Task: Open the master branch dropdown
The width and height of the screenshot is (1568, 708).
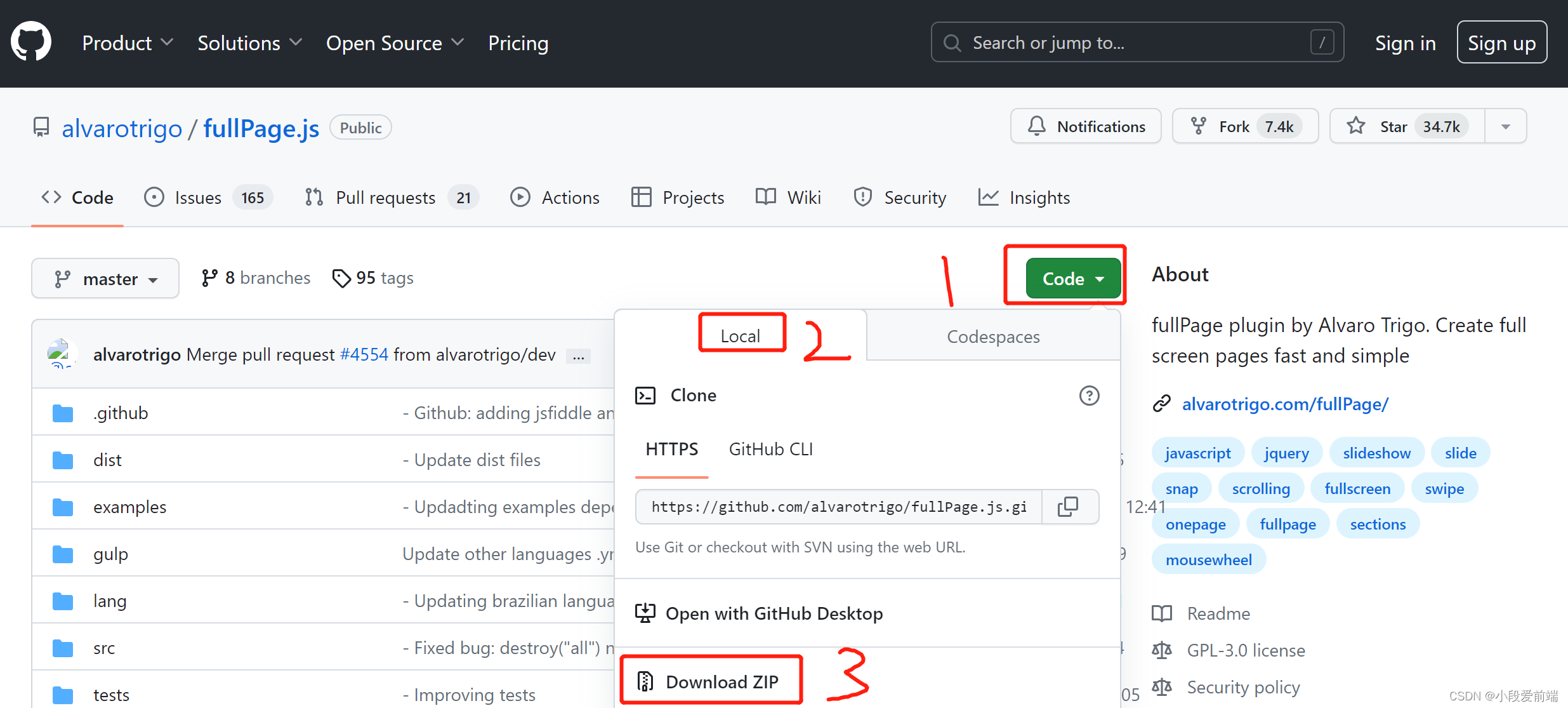Action: [x=105, y=278]
